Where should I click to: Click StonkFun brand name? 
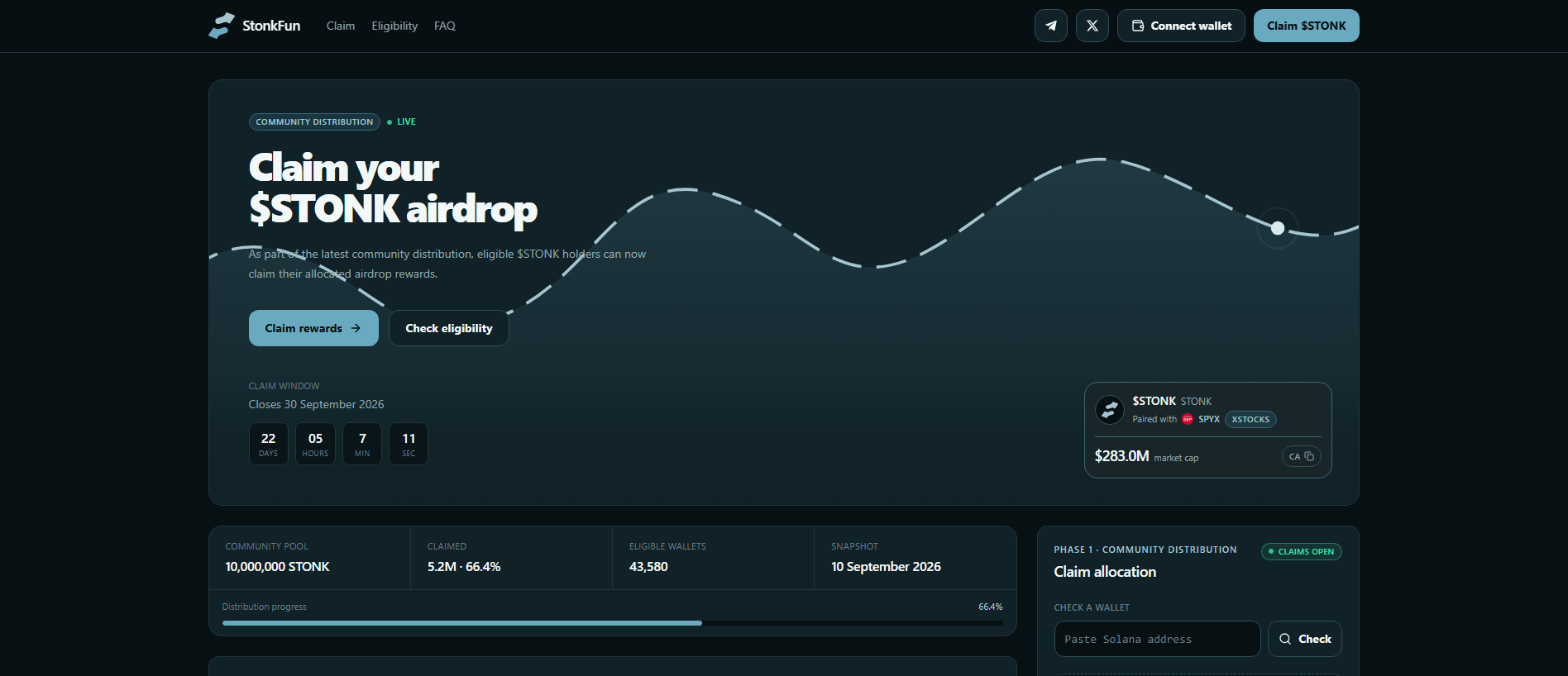tap(271, 26)
